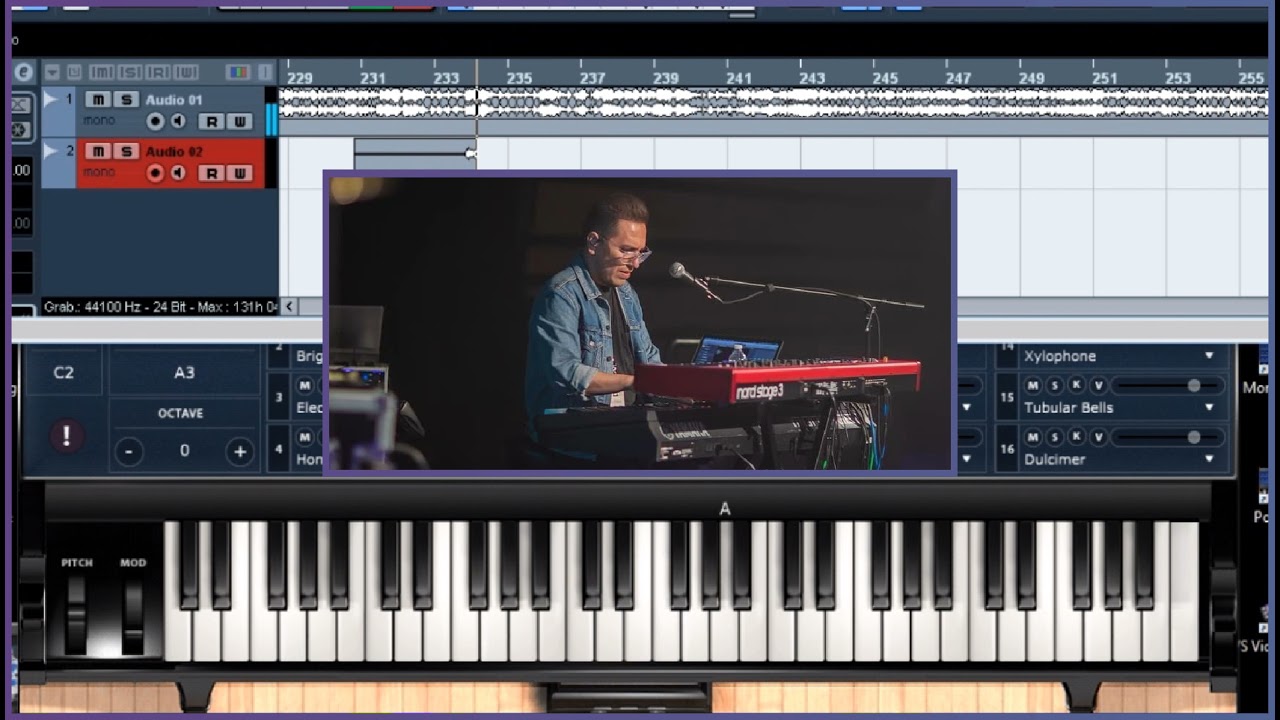The width and height of the screenshot is (1280, 720).
Task: Select the Audio 01 waveform clip
Action: (x=773, y=102)
